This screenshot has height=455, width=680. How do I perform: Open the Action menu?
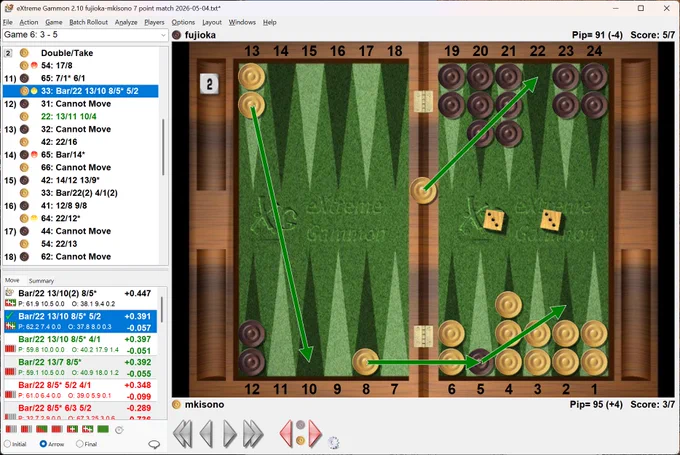click(29, 22)
